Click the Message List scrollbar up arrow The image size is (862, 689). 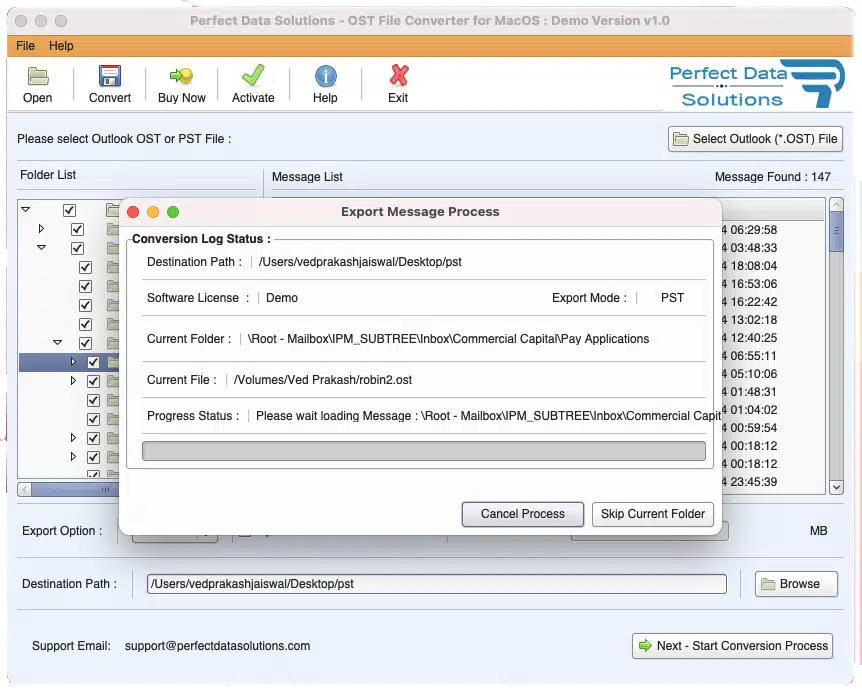[836, 205]
